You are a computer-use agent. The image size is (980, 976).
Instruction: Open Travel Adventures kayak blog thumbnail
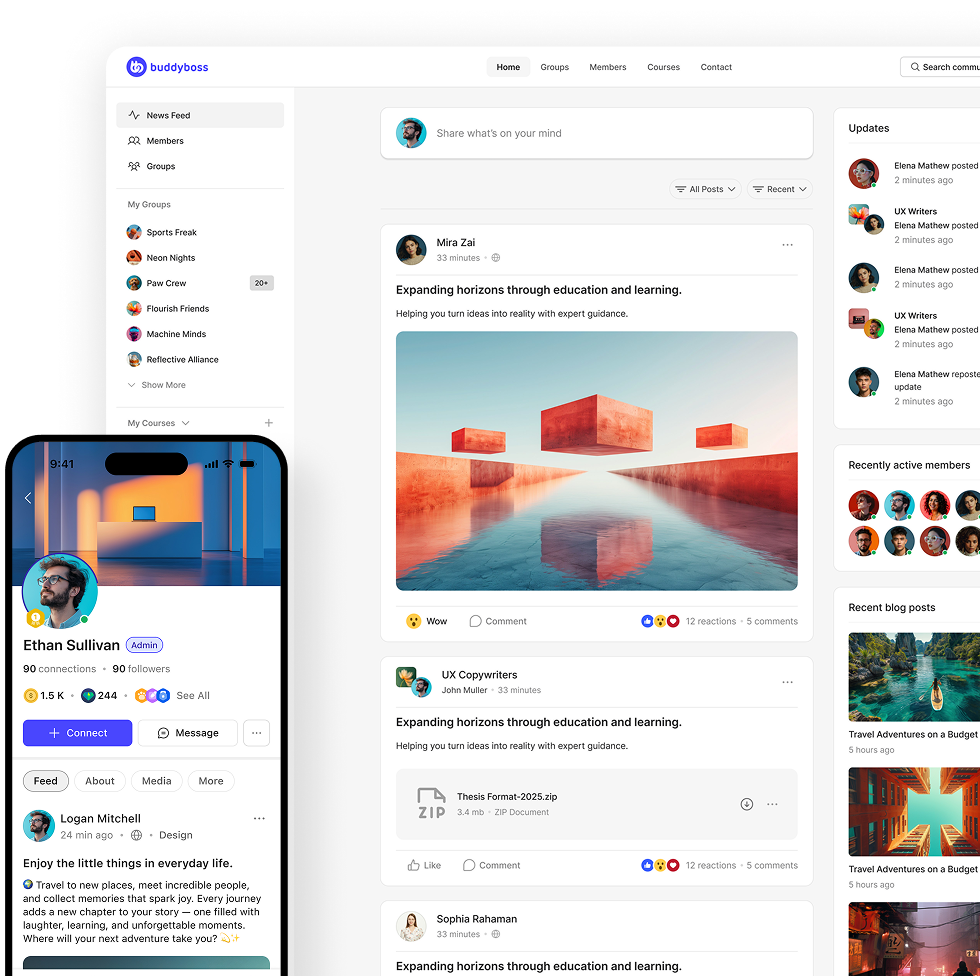pos(914,677)
